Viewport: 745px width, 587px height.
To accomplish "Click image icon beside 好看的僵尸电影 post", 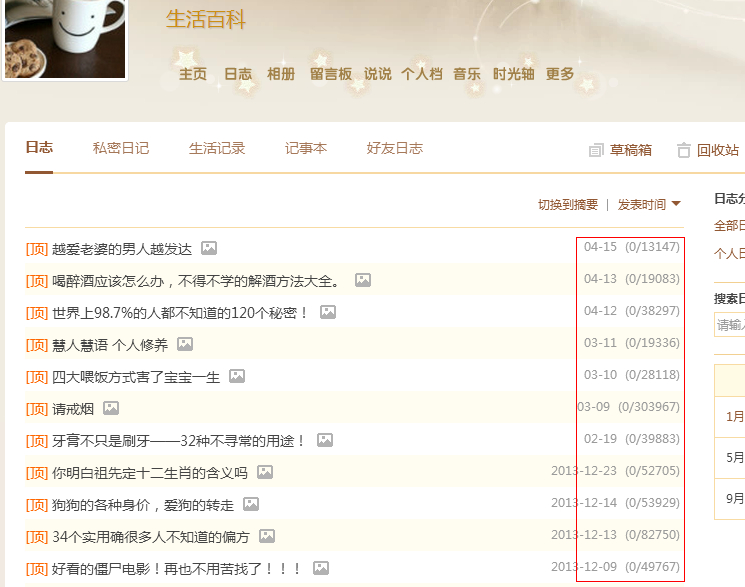I will point(321,568).
